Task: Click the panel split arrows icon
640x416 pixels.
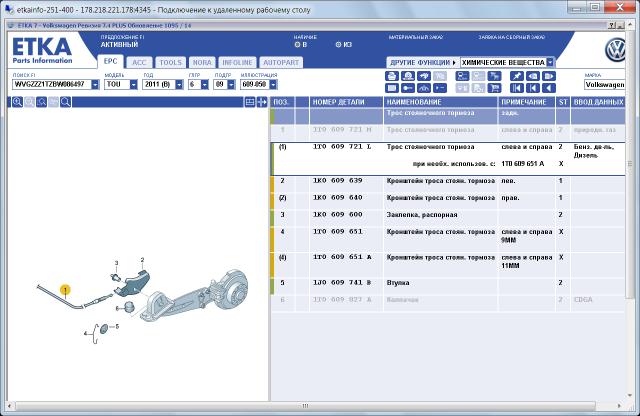Action: 262,102
